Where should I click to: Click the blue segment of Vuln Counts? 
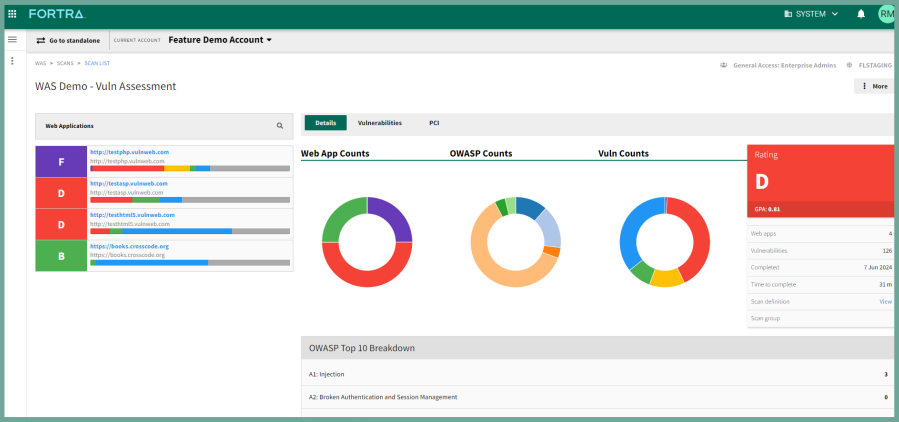point(632,229)
